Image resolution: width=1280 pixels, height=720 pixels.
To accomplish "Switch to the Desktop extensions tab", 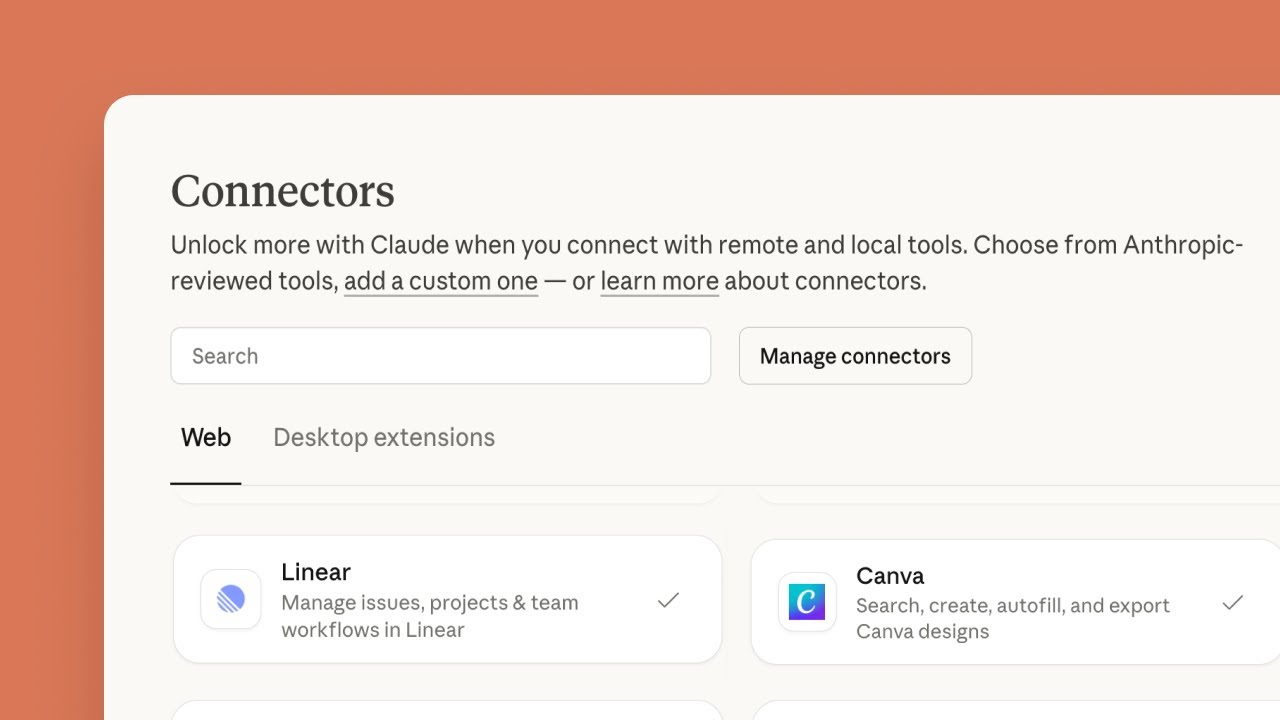I will pos(384,437).
